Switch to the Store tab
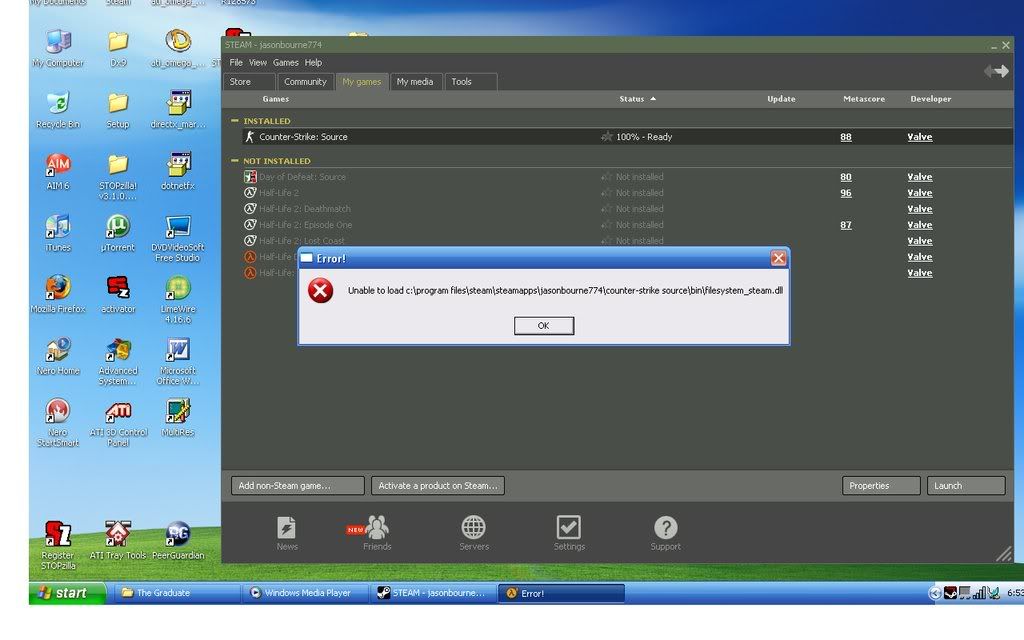 [x=249, y=82]
